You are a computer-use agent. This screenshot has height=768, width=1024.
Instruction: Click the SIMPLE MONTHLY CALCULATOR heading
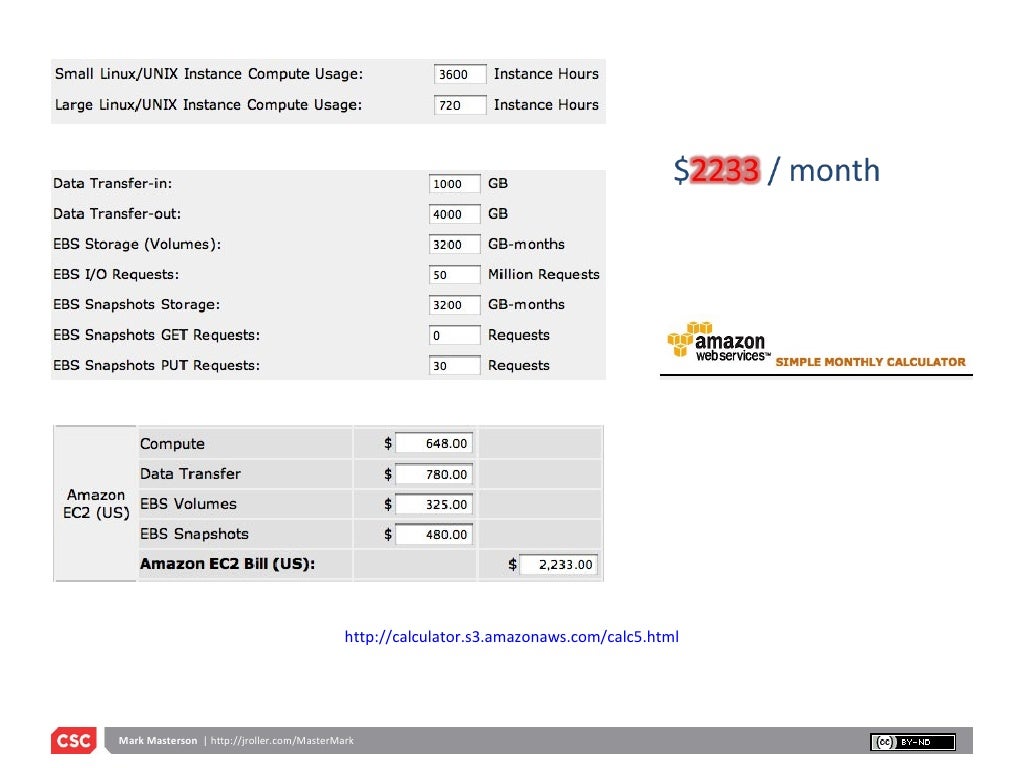pos(870,362)
